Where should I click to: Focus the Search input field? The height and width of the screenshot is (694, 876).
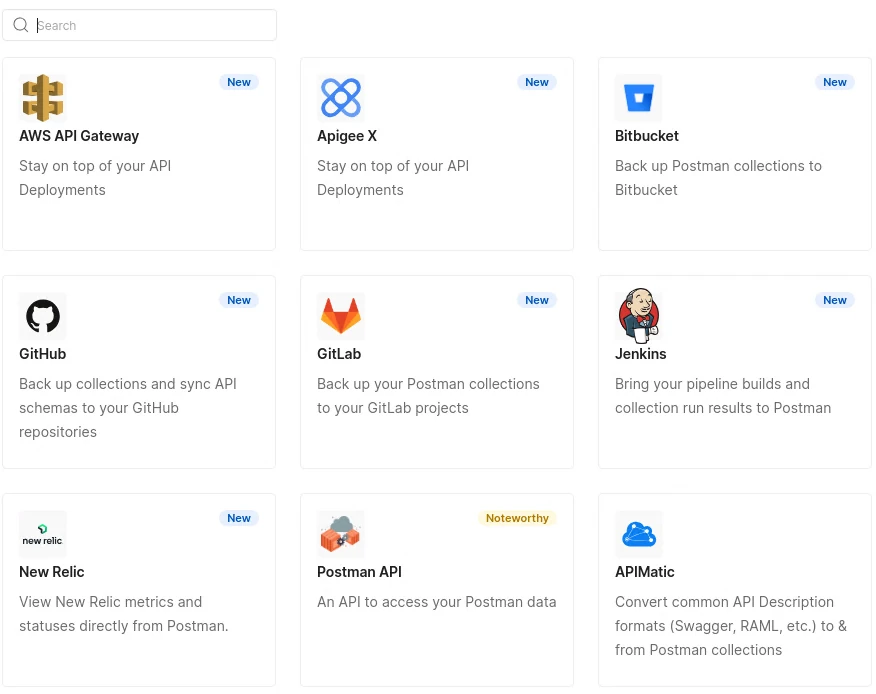[150, 26]
